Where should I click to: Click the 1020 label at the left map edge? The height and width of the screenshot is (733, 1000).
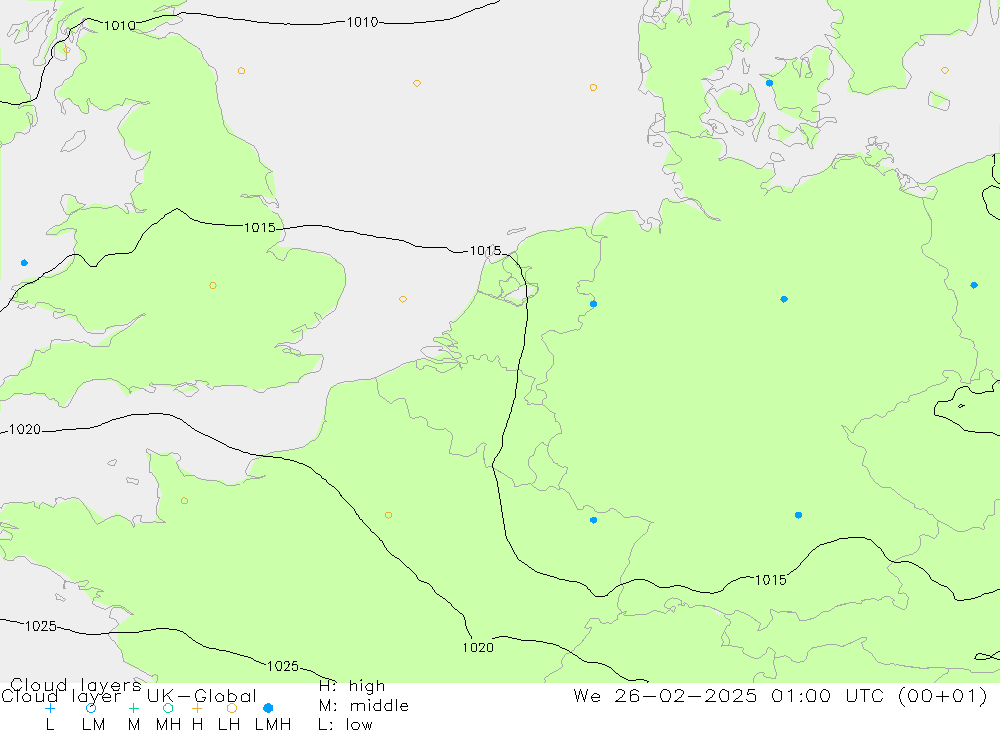(25, 429)
